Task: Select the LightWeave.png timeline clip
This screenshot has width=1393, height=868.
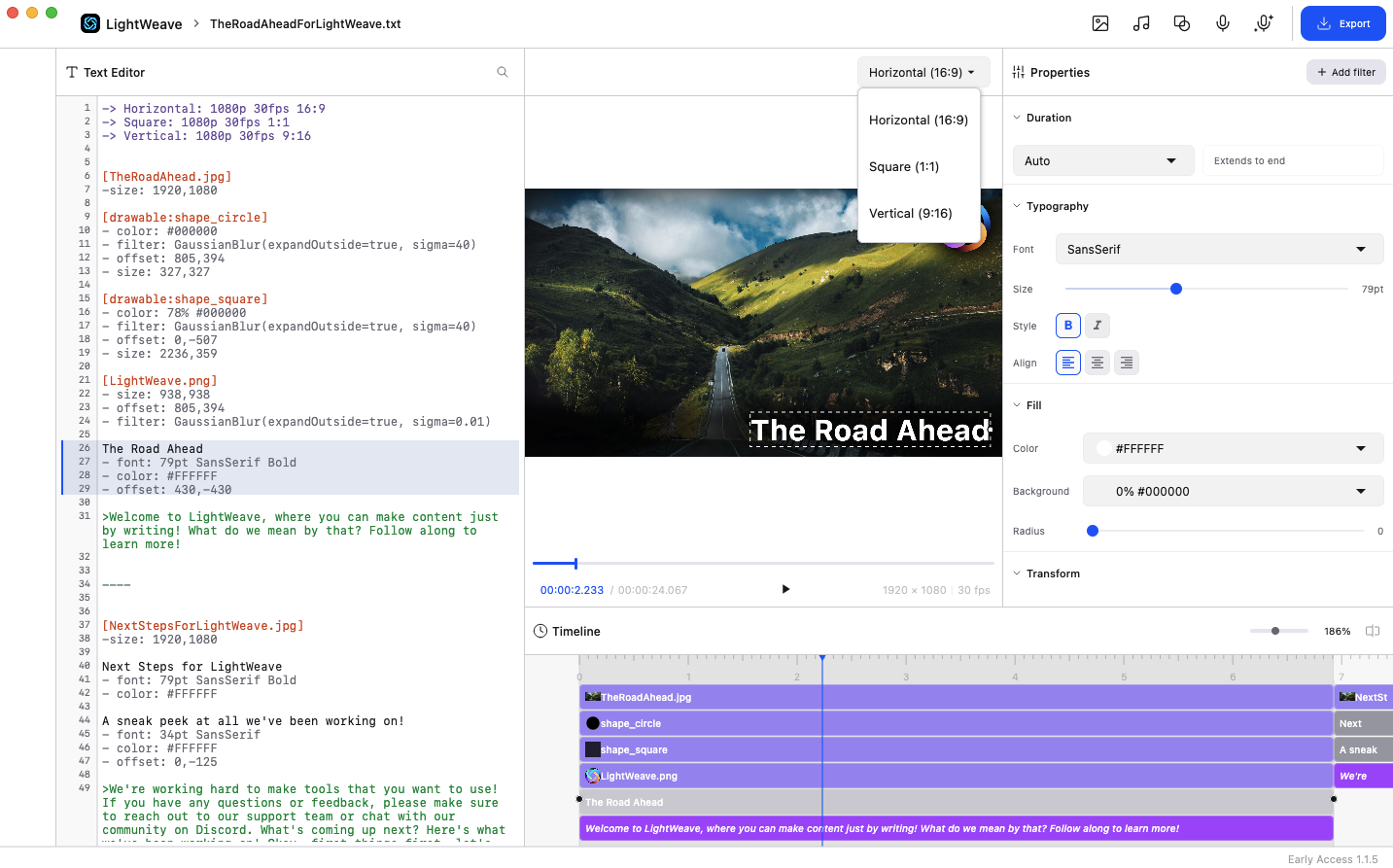Action: (957, 776)
